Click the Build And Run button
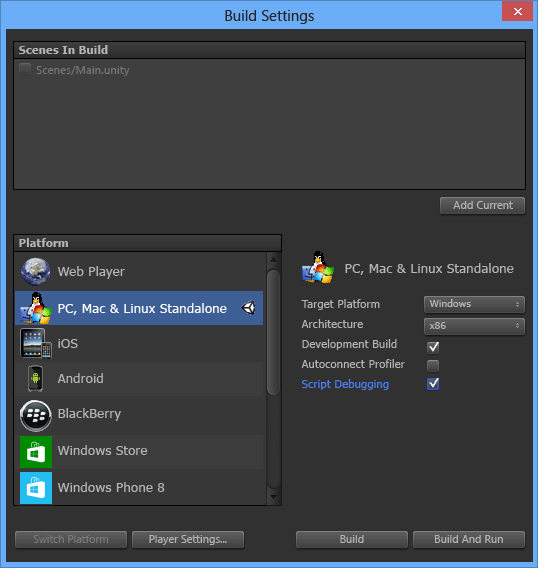Screen dimensions: 544x568 [469, 539]
